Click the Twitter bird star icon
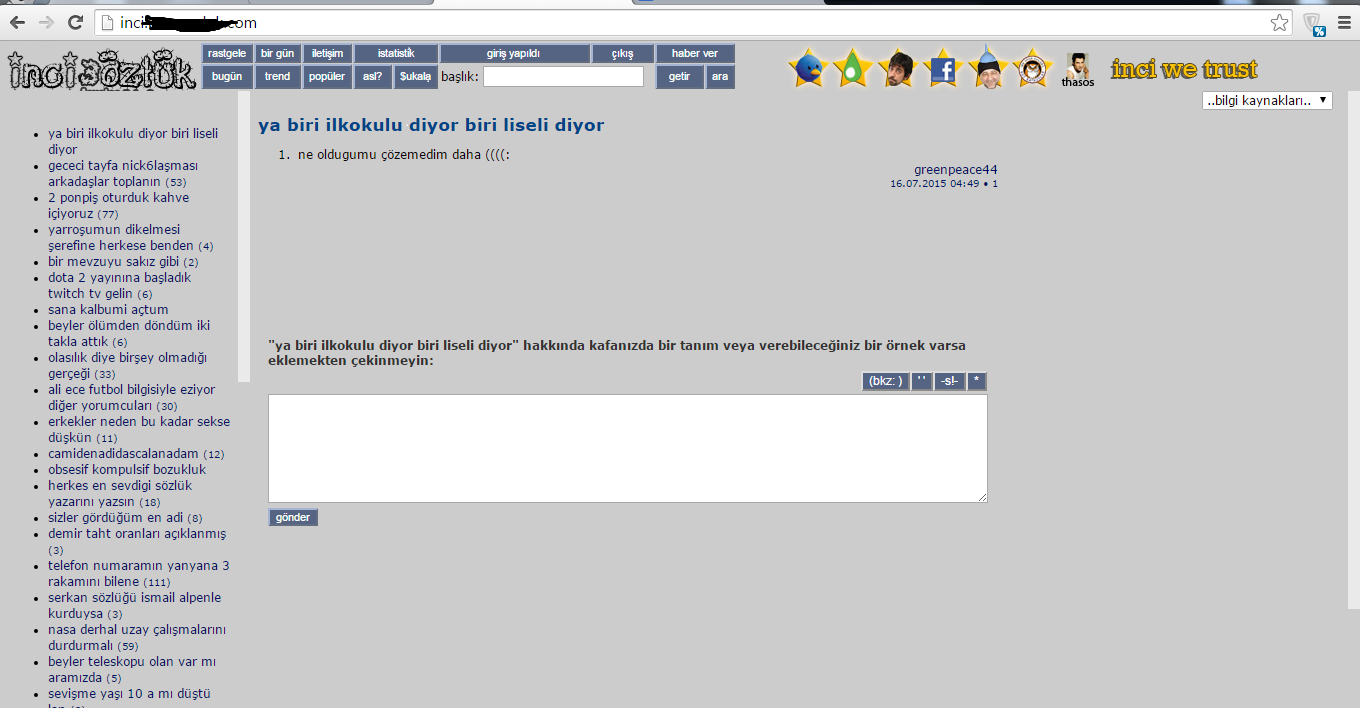The image size is (1360, 708). click(x=808, y=69)
